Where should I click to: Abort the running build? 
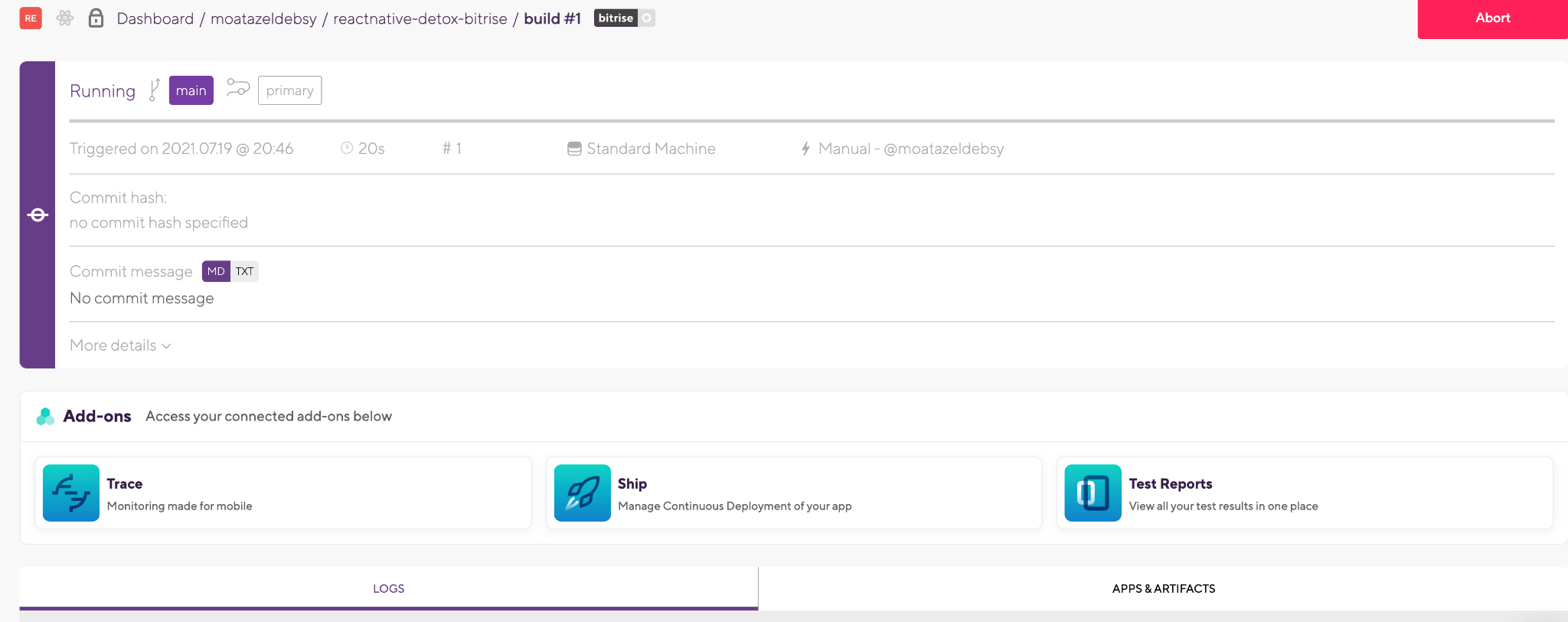click(x=1492, y=18)
